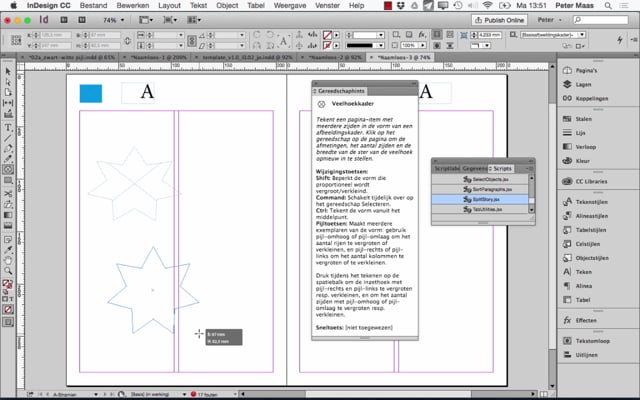
Task: Select the Gap tool
Action: coord(8,103)
